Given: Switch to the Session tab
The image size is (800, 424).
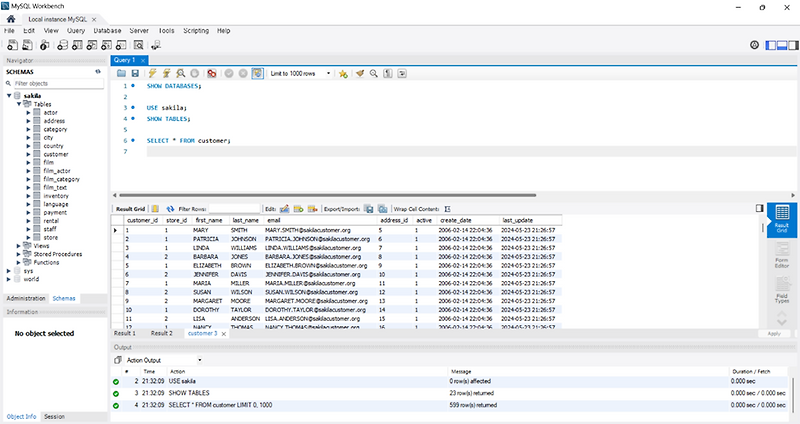Looking at the screenshot, I should tap(54, 416).
